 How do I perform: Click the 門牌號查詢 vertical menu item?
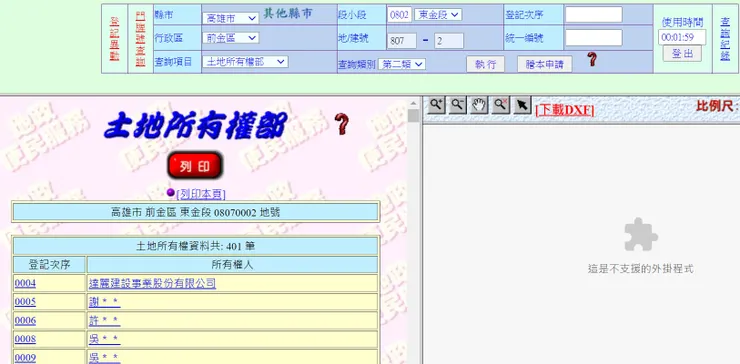tap(140, 39)
